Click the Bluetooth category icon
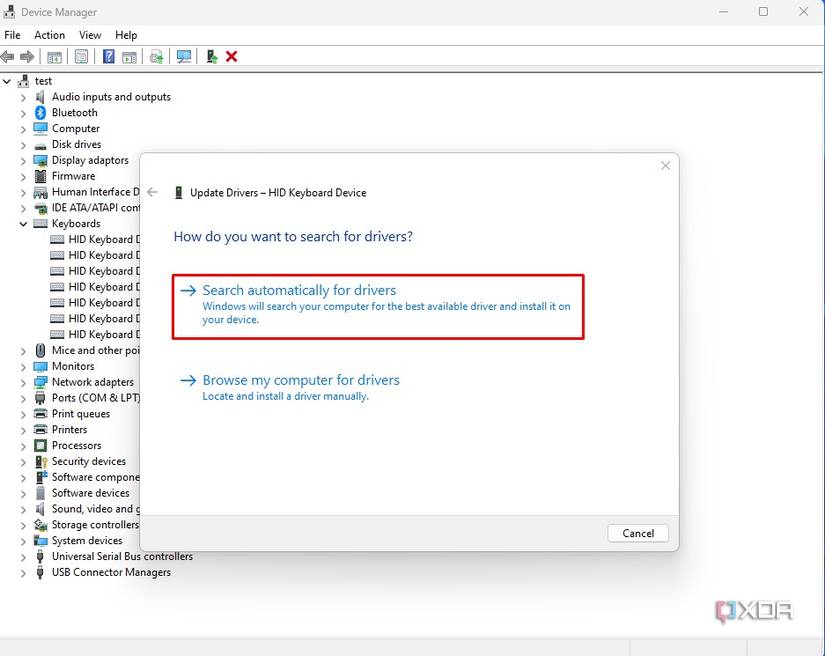 pos(41,113)
